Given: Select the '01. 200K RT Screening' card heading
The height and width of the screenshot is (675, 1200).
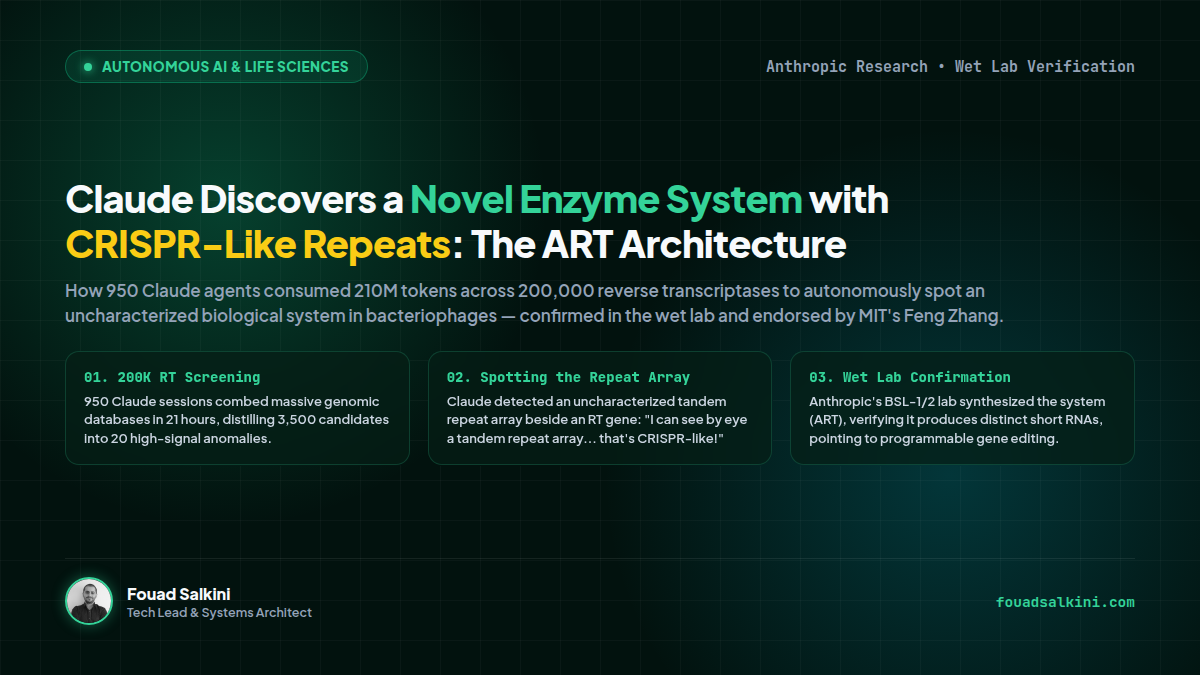Looking at the screenshot, I should click(x=172, y=378).
